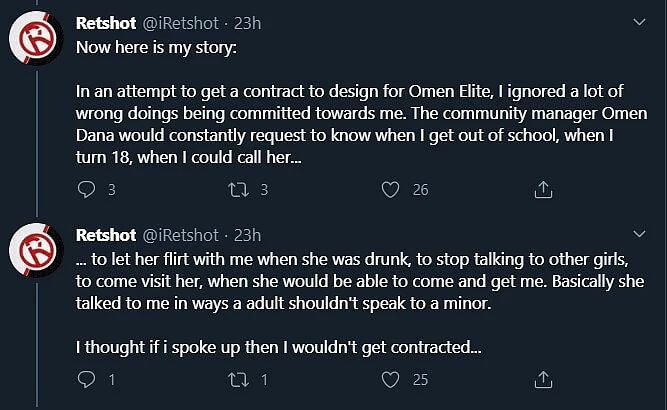Open the @iRetshot handle on the second tweet
667x410 pixels.
tap(180, 235)
